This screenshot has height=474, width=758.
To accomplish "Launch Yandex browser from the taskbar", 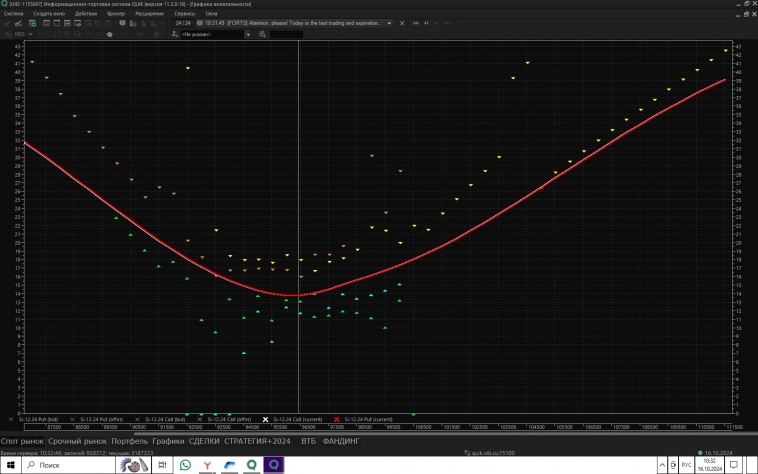I will click(206, 465).
